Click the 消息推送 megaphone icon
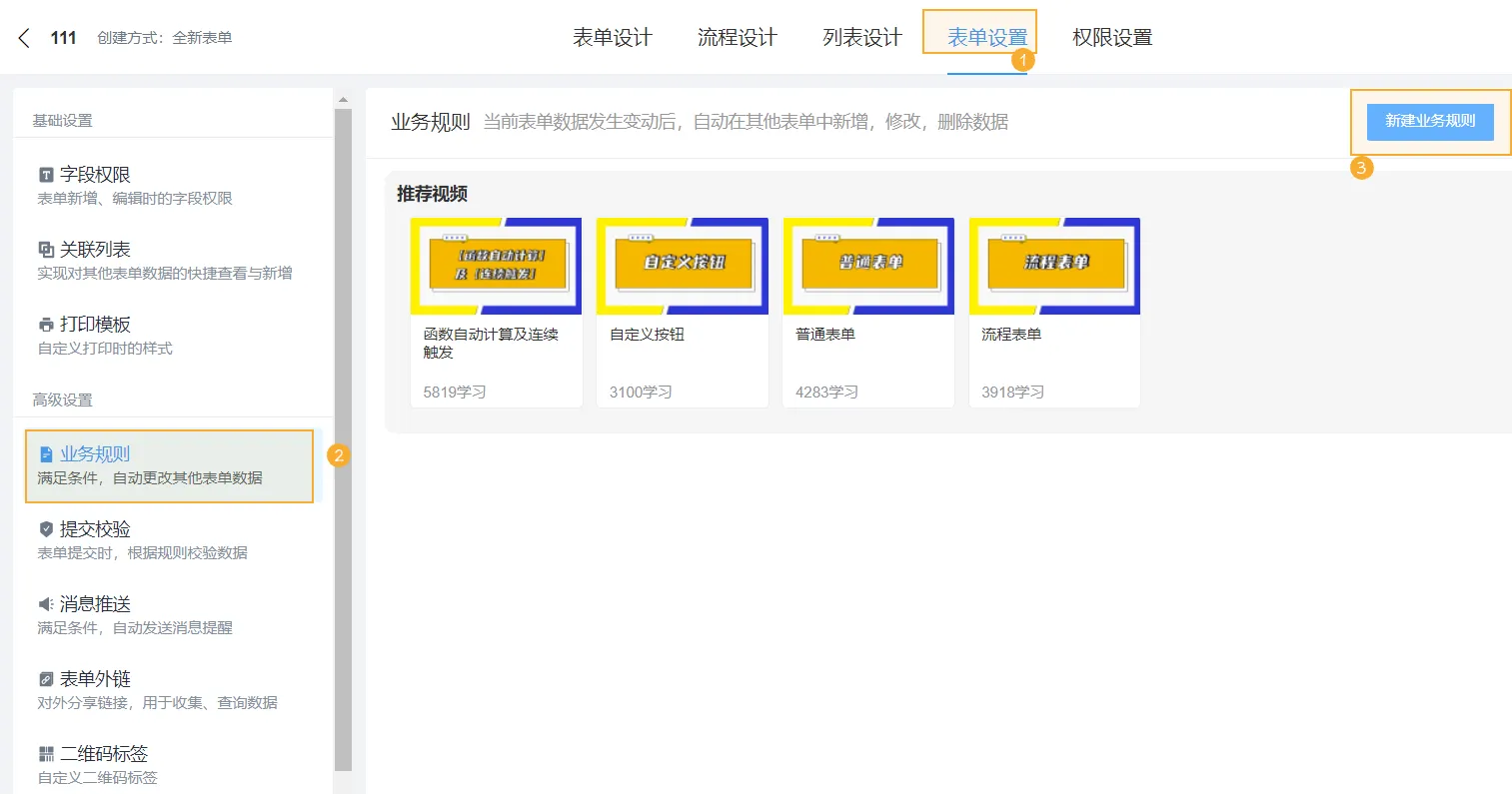 pos(46,604)
